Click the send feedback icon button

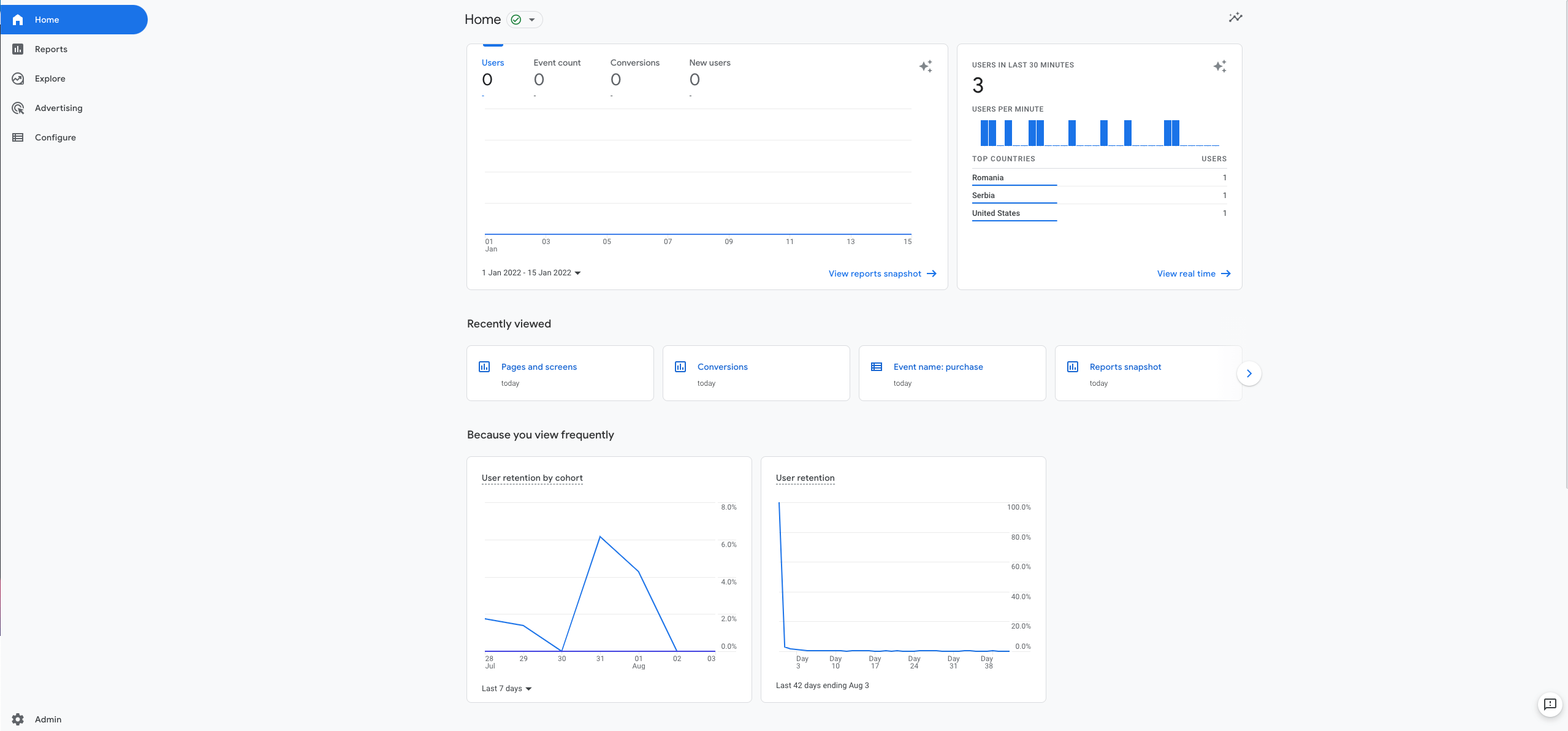point(1550,704)
